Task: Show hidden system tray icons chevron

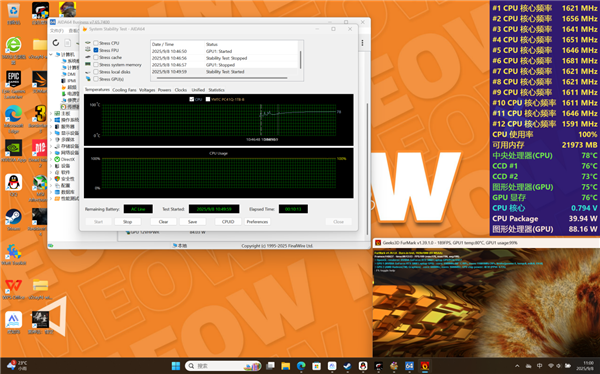Action: tap(517, 366)
